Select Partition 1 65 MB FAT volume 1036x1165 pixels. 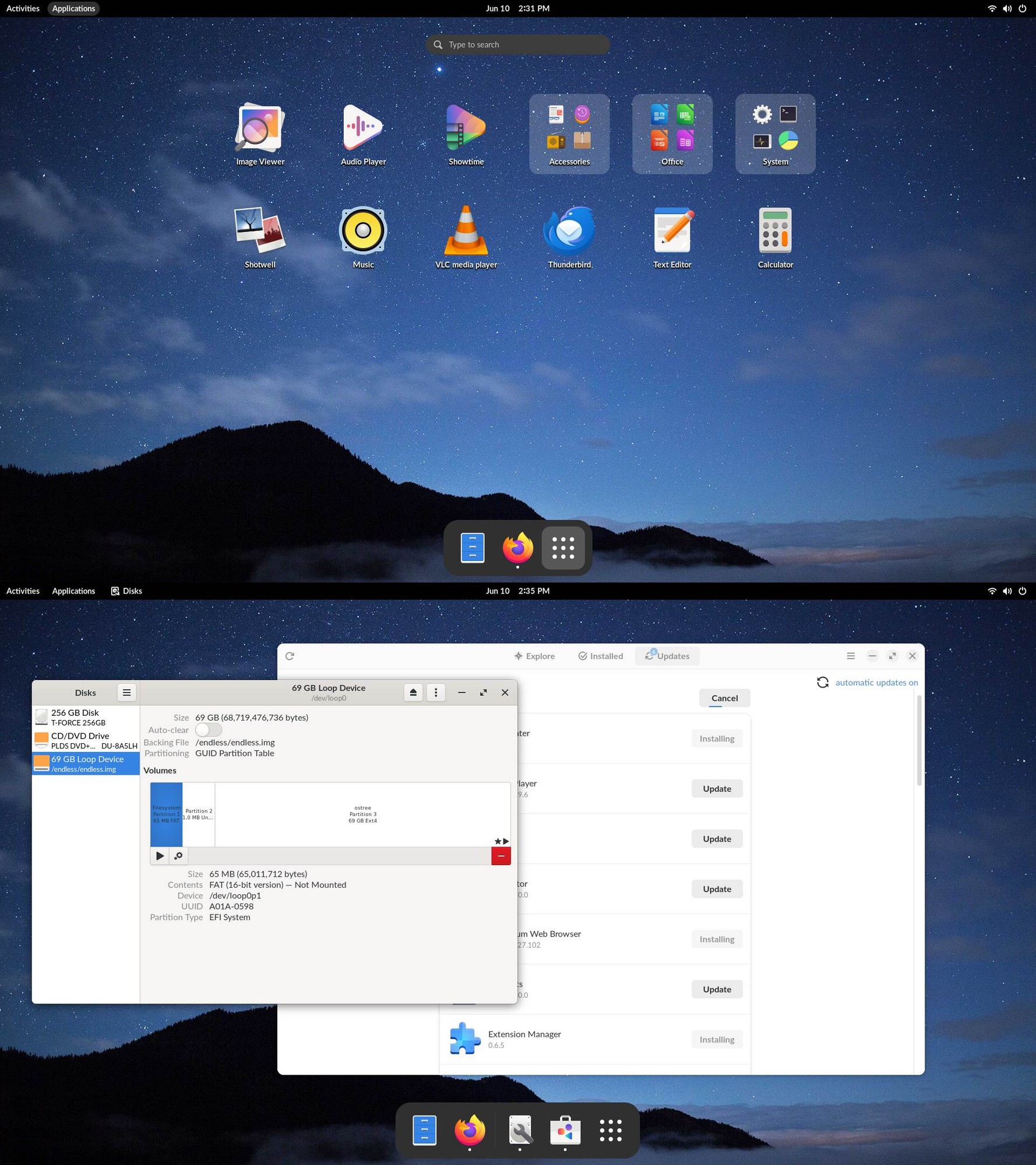tap(167, 814)
